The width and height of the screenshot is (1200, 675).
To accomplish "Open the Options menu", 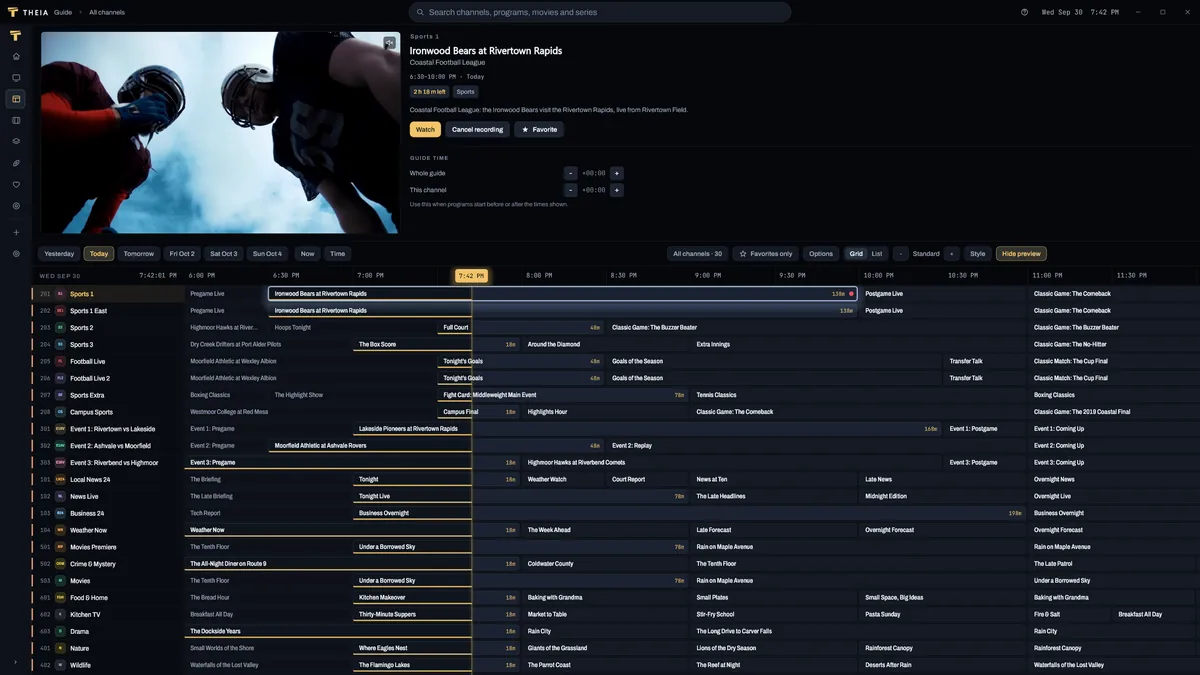I will [x=821, y=254].
